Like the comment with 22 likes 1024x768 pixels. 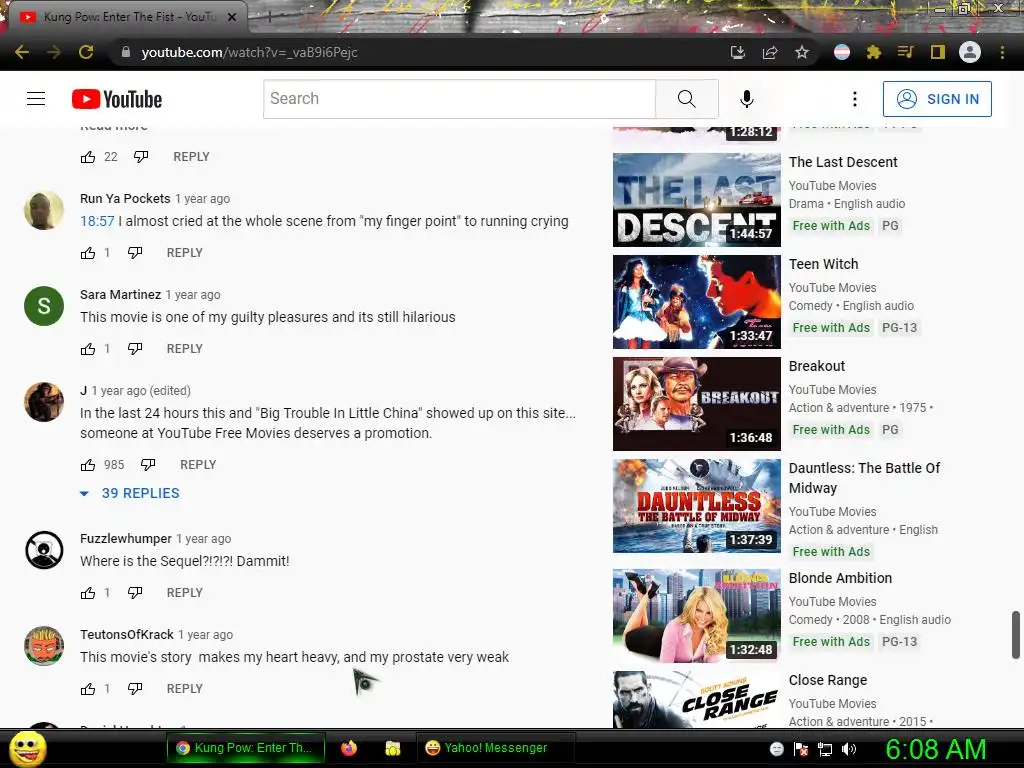pos(88,157)
